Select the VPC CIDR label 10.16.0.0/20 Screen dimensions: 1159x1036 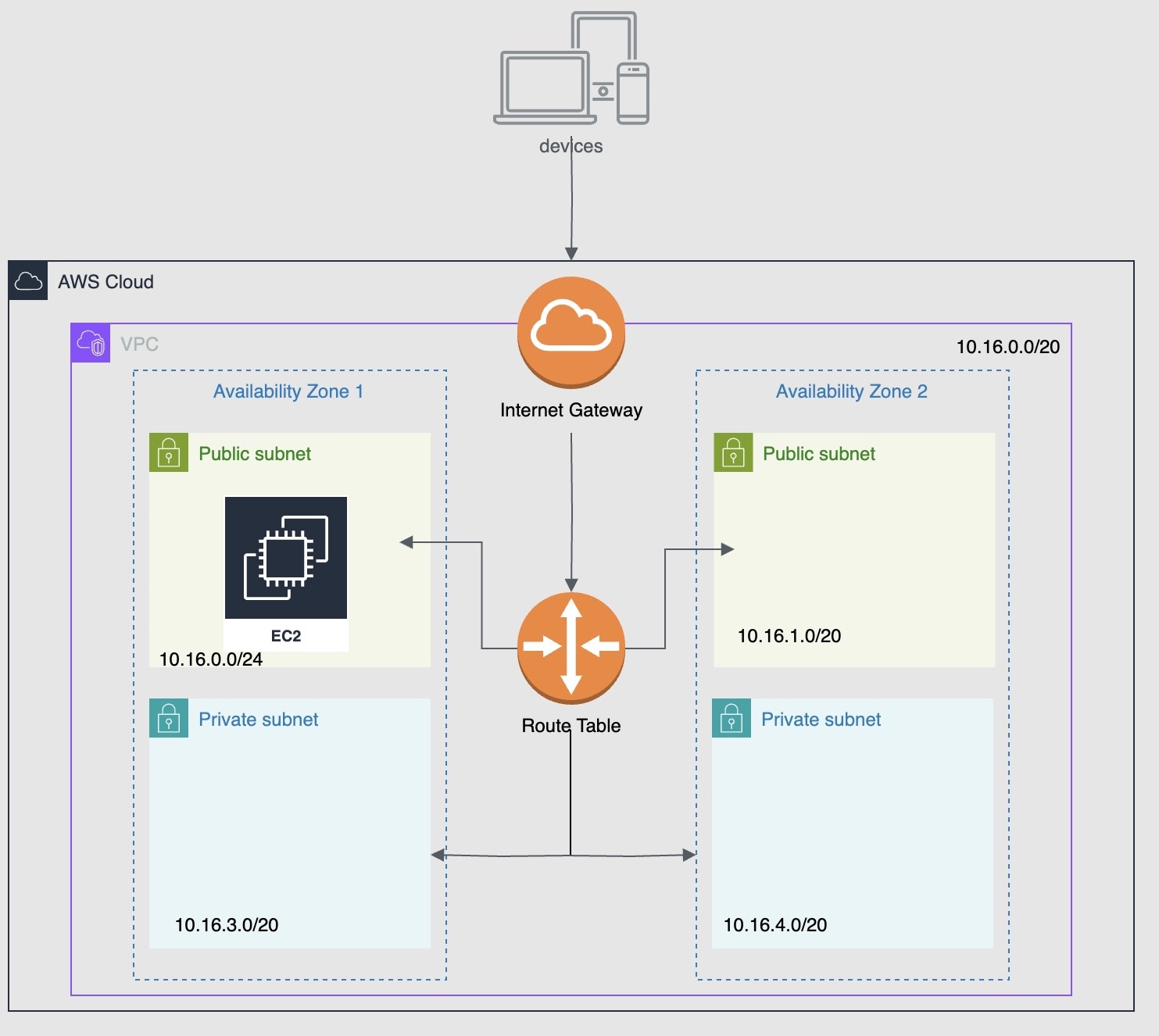click(1007, 347)
